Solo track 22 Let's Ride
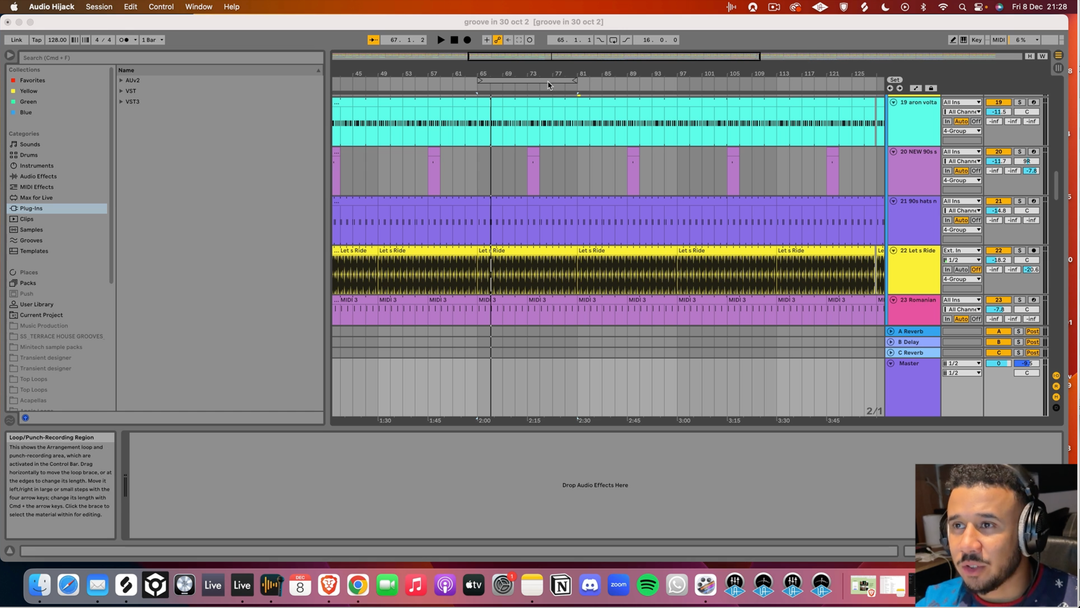 tap(1020, 250)
